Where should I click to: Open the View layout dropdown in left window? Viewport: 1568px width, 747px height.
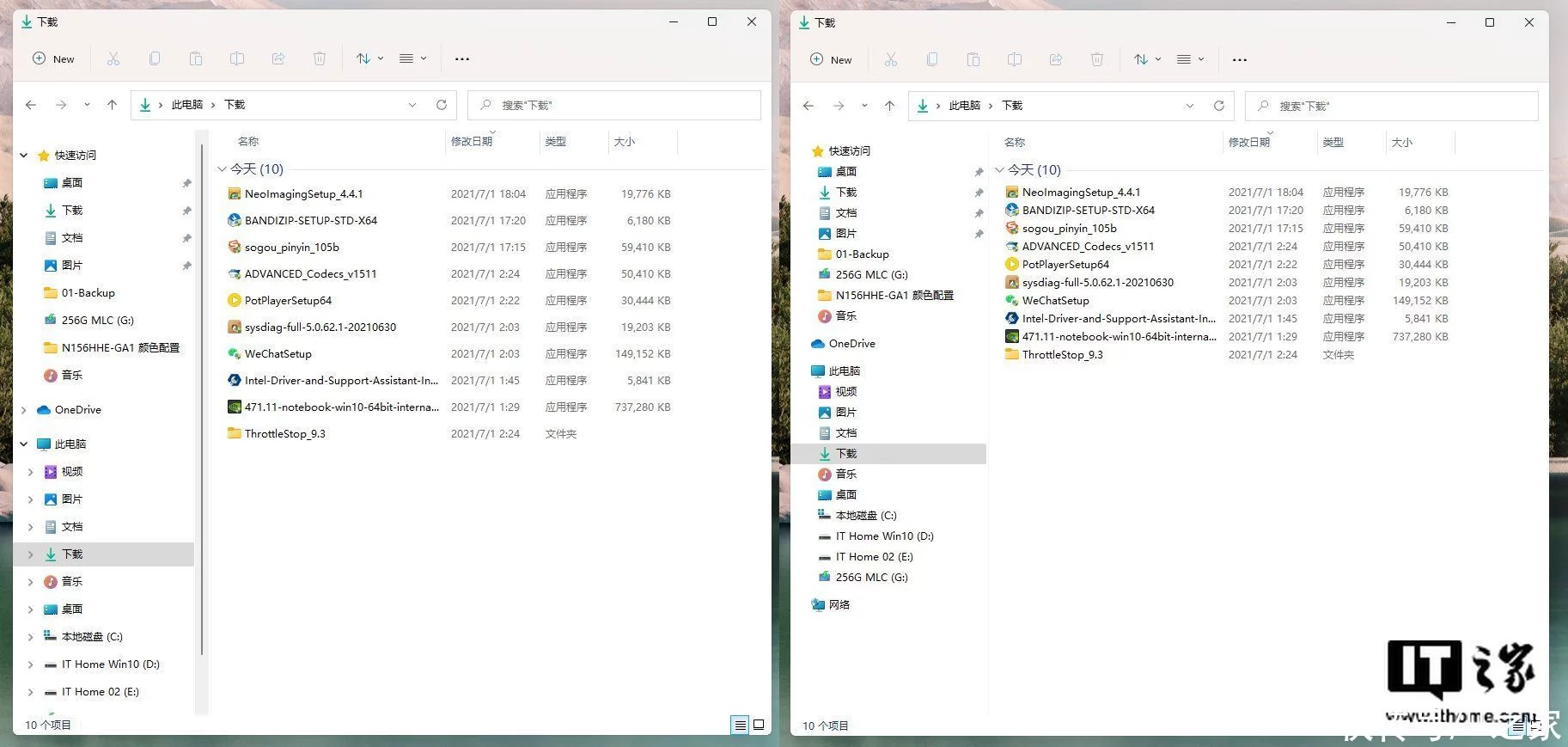coord(413,58)
